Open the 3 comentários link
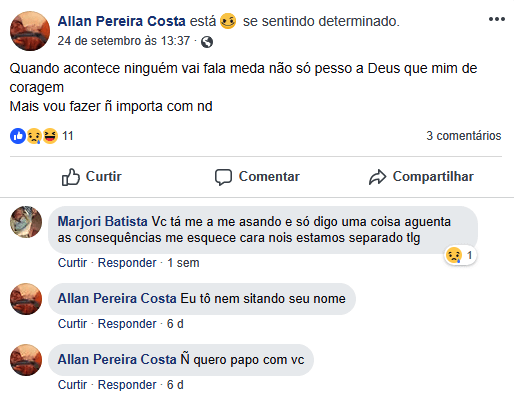The height and width of the screenshot is (393, 514). 464,136
